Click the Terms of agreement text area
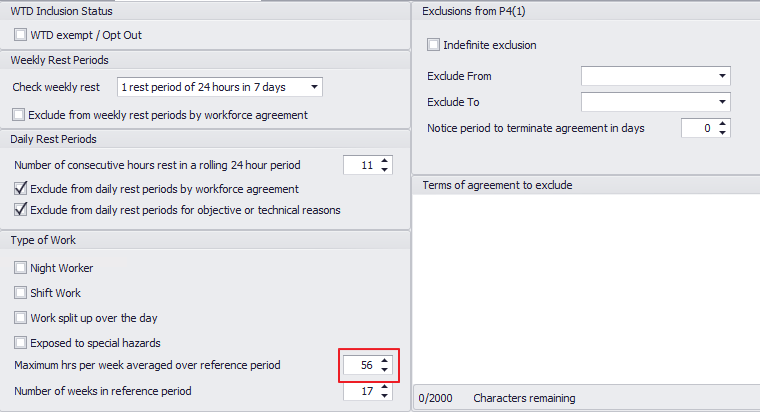760x413 pixels. (585, 285)
